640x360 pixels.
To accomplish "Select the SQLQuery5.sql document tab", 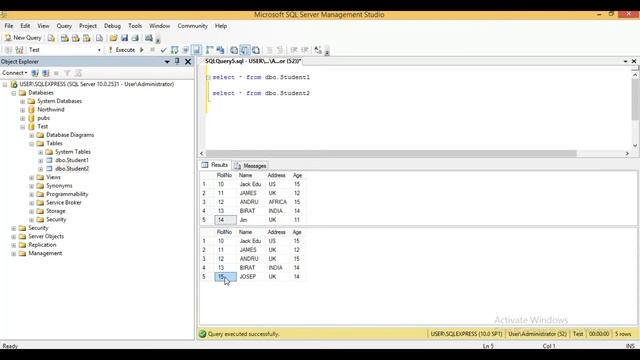I will pos(253,61).
